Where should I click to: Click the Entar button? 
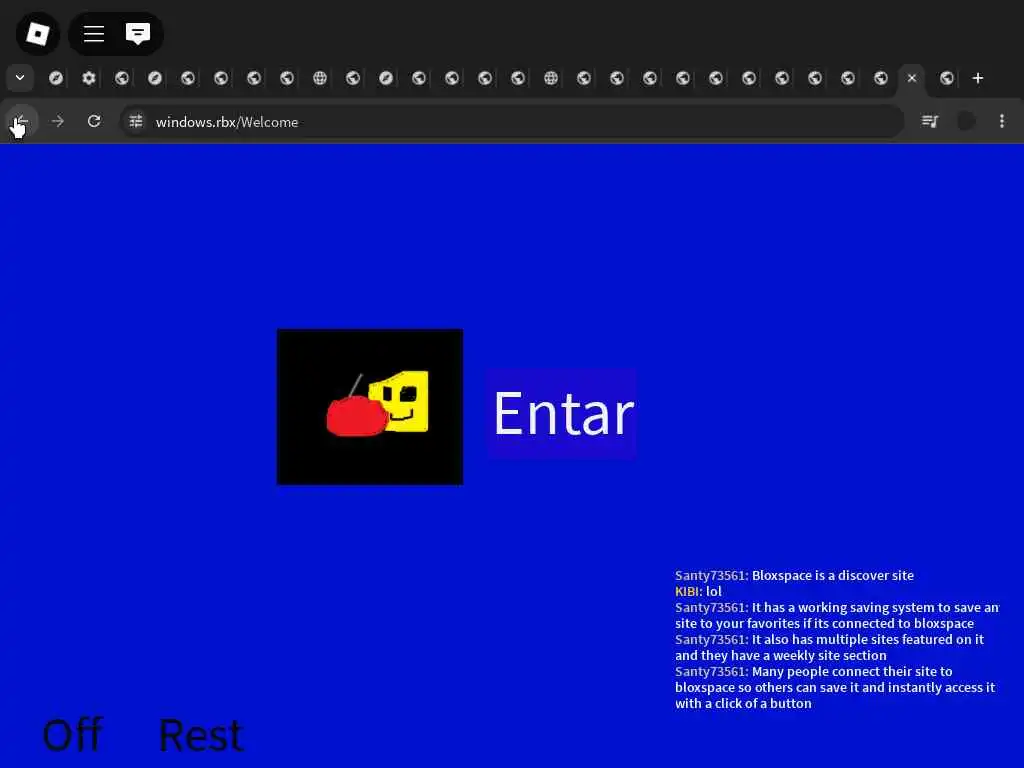pyautogui.click(x=562, y=413)
